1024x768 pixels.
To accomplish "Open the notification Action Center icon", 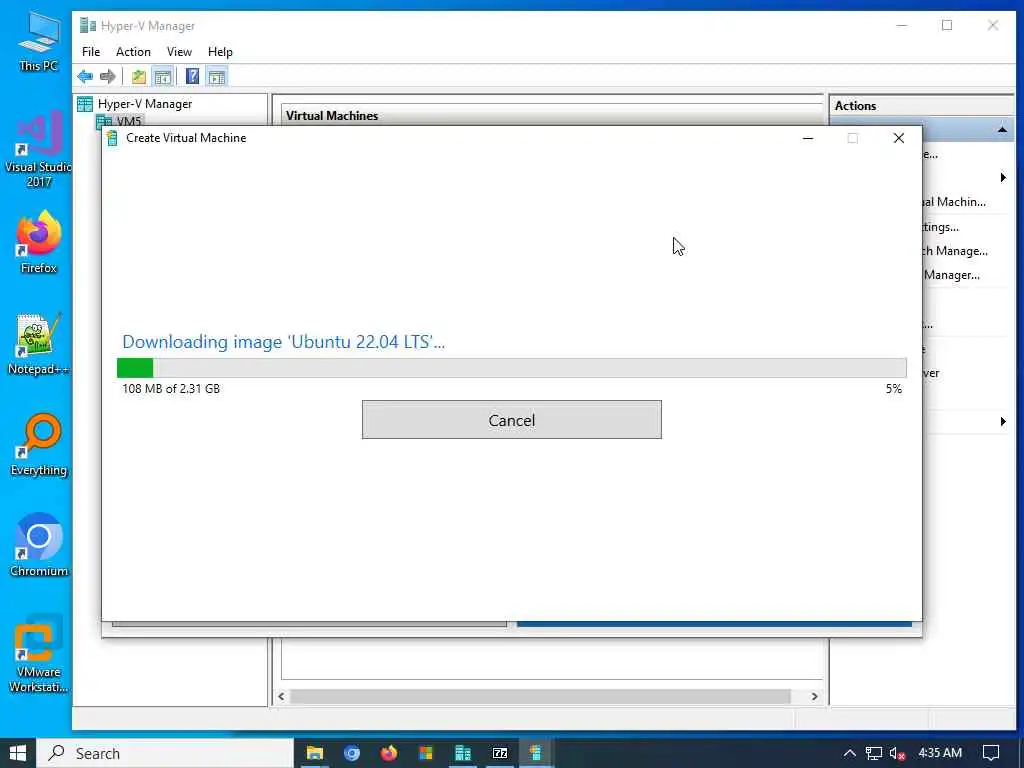I will click(x=991, y=753).
